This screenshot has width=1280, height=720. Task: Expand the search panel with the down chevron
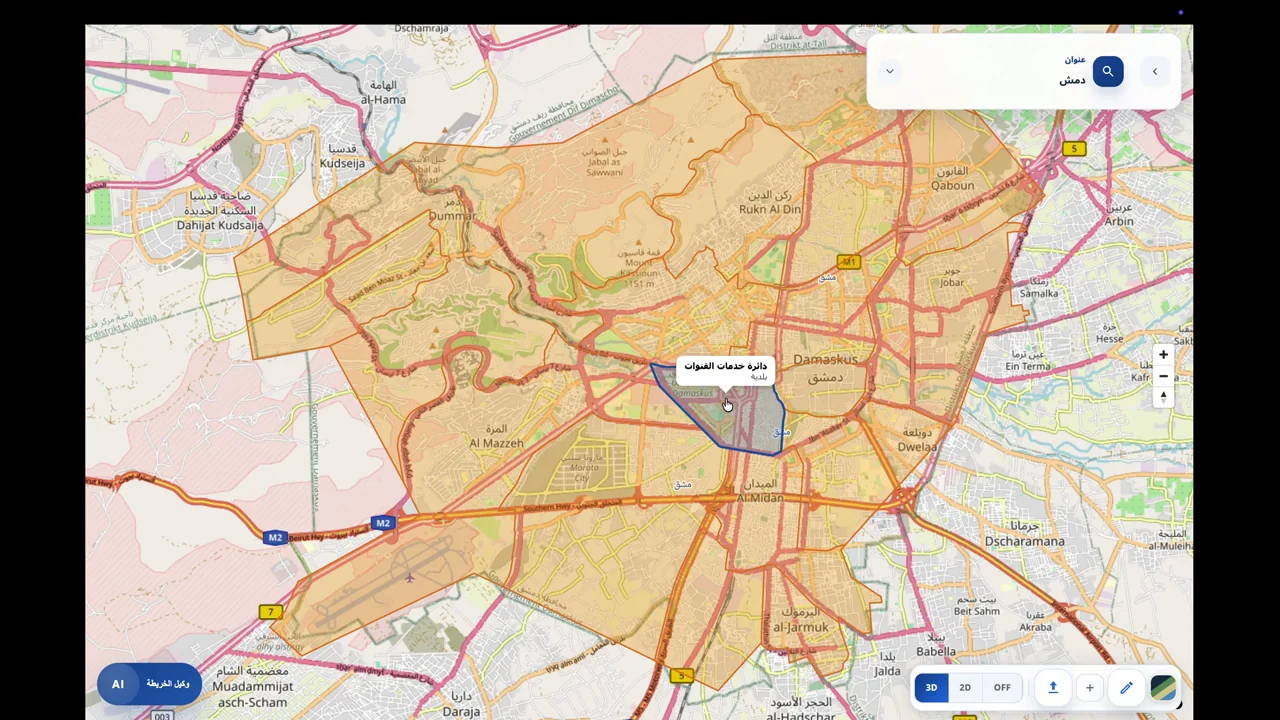tap(889, 71)
